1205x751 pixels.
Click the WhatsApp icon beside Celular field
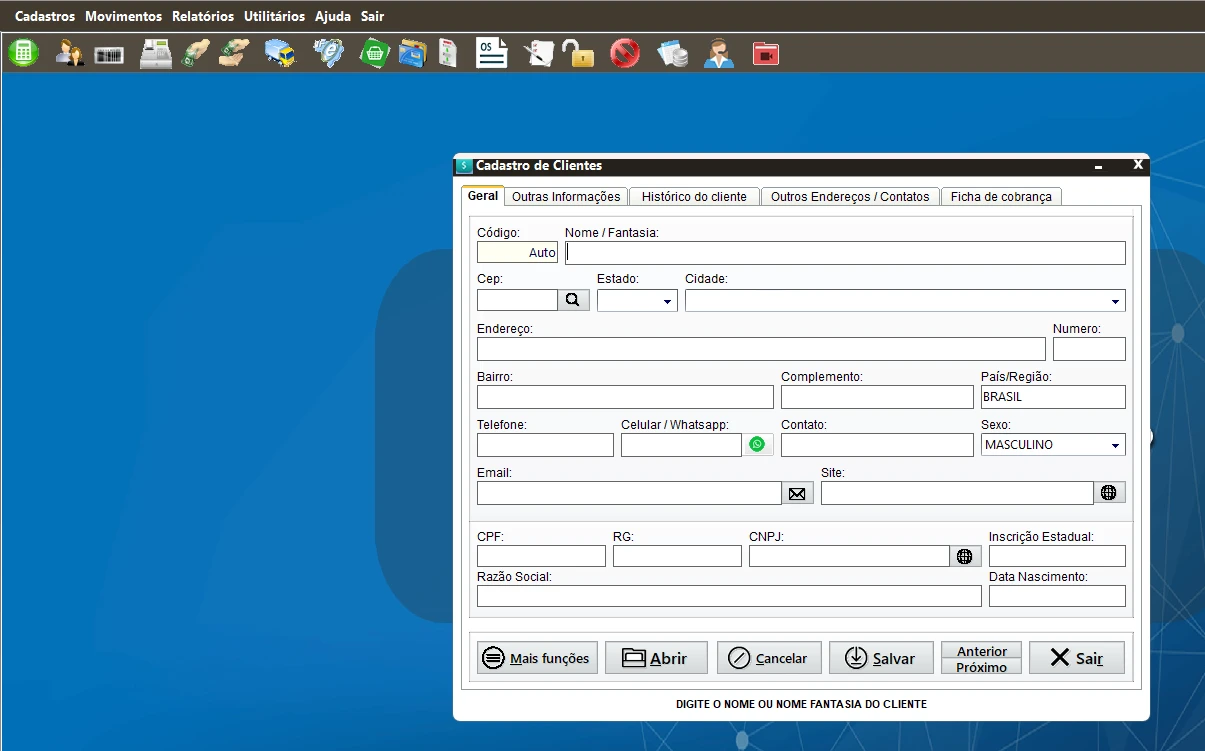tap(757, 445)
